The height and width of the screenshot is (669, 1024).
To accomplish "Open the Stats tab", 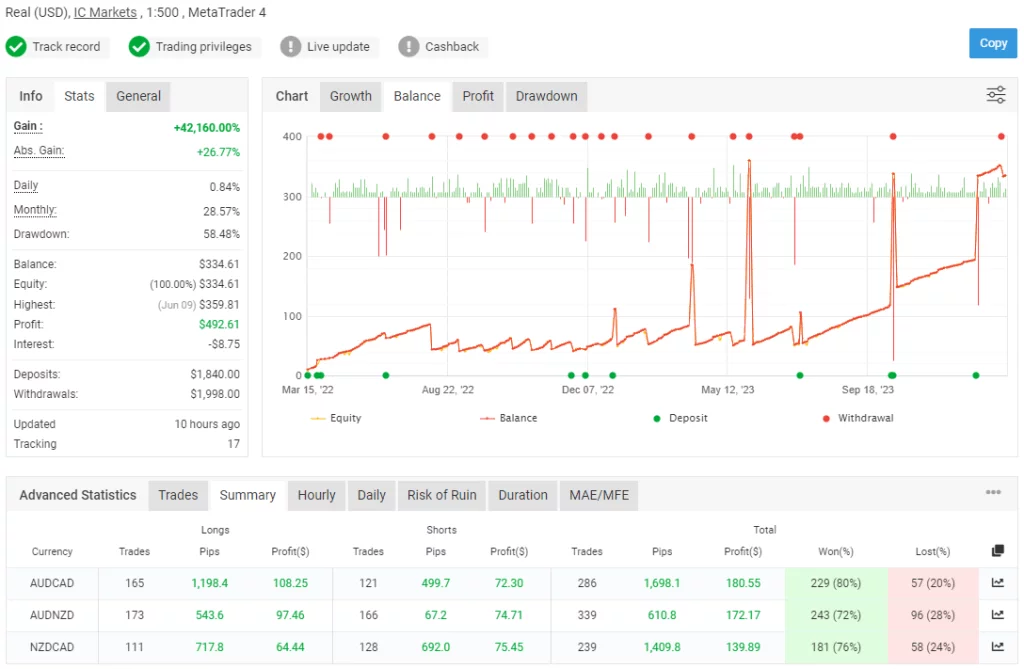I will pos(78,95).
